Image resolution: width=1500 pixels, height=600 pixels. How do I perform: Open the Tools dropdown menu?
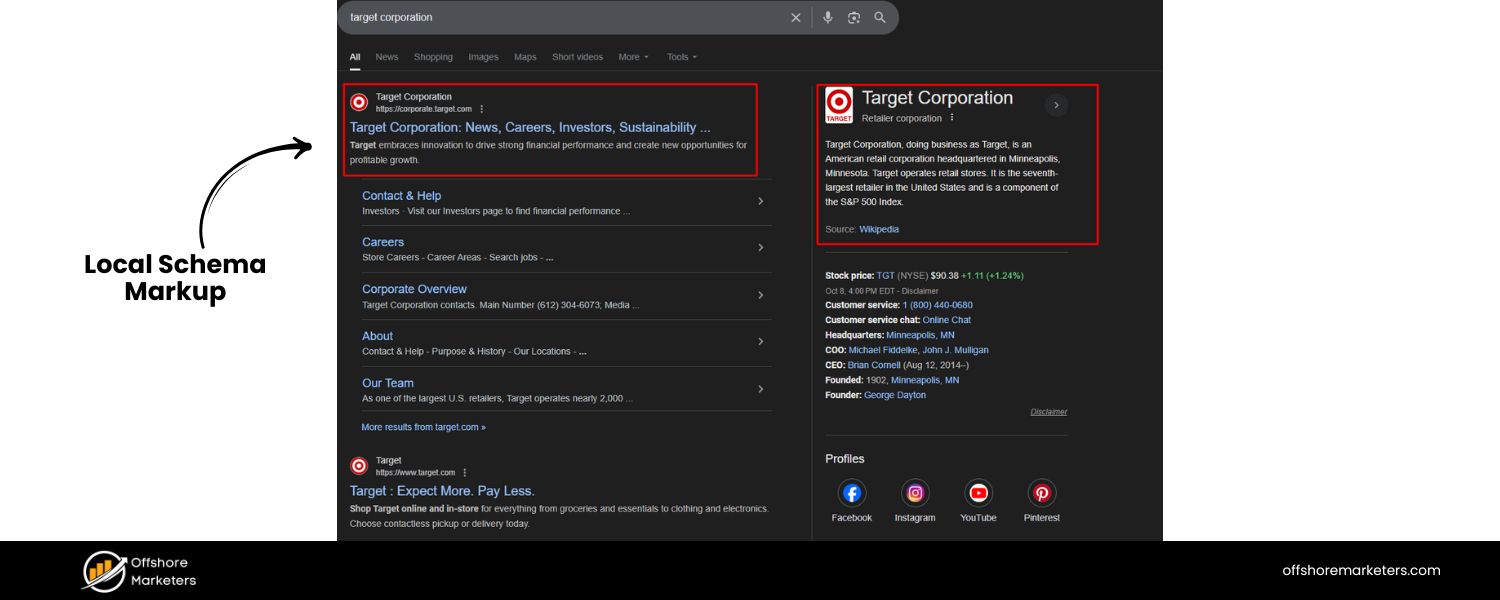point(682,57)
